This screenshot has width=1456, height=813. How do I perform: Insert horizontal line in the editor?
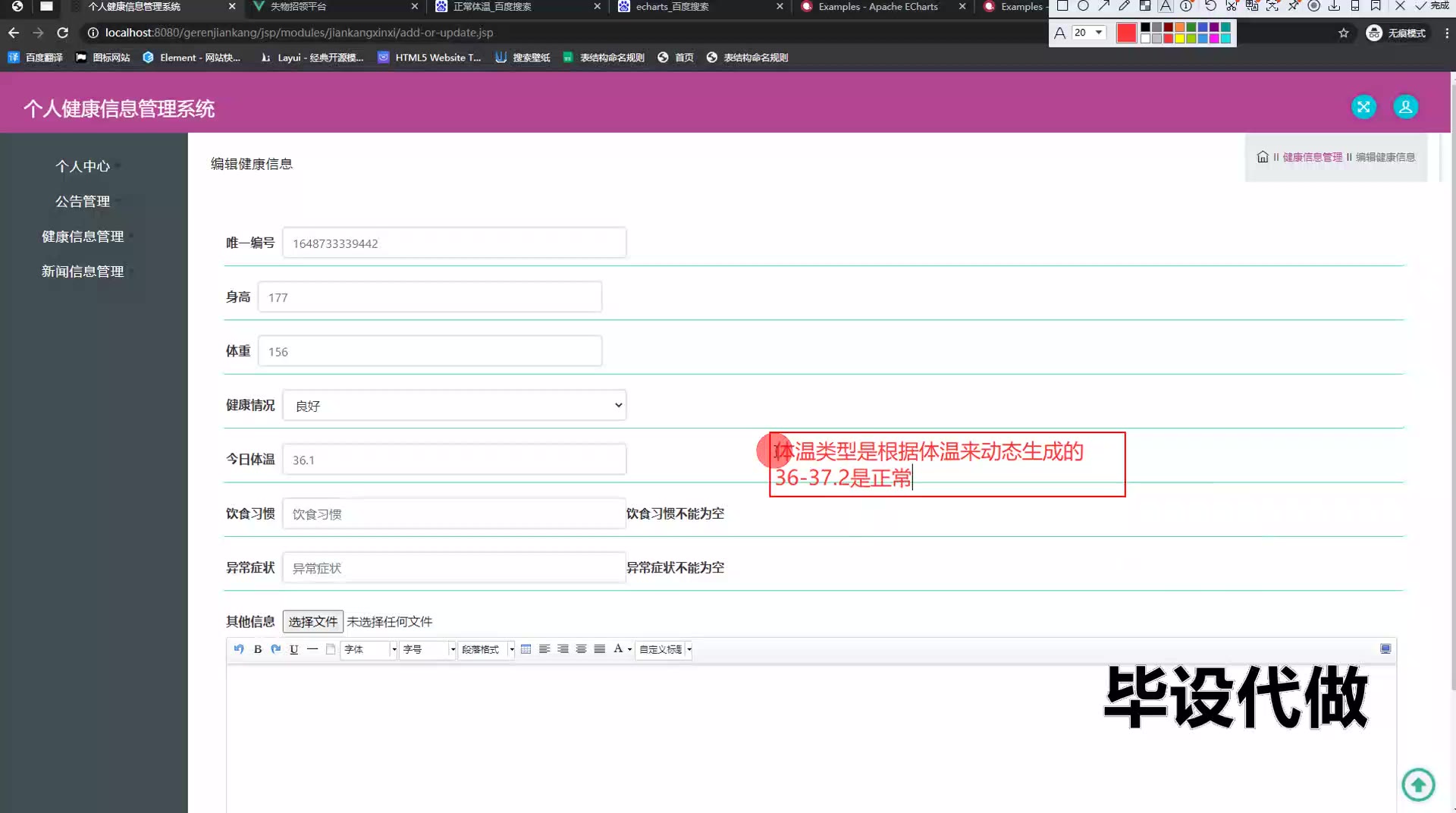point(312,649)
